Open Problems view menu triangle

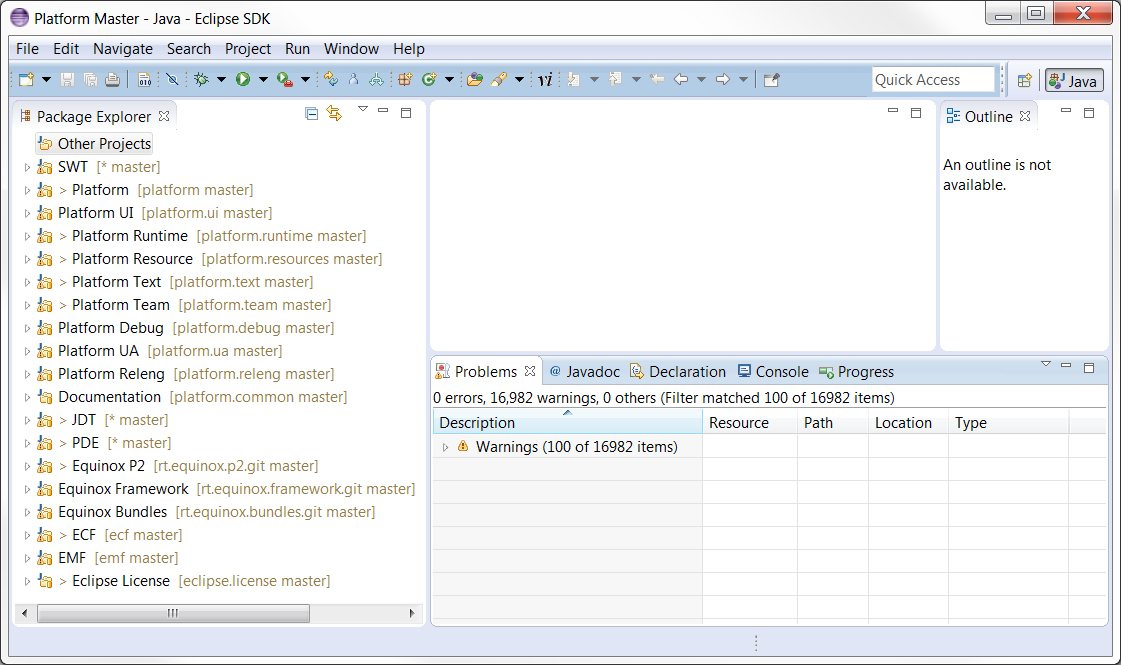pyautogui.click(x=1046, y=365)
